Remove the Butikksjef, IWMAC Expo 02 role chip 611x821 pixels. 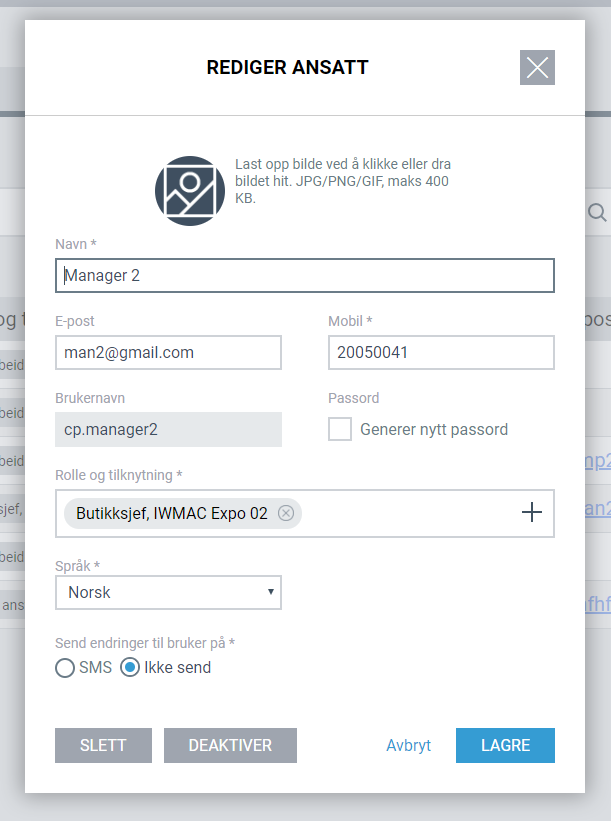click(x=286, y=513)
